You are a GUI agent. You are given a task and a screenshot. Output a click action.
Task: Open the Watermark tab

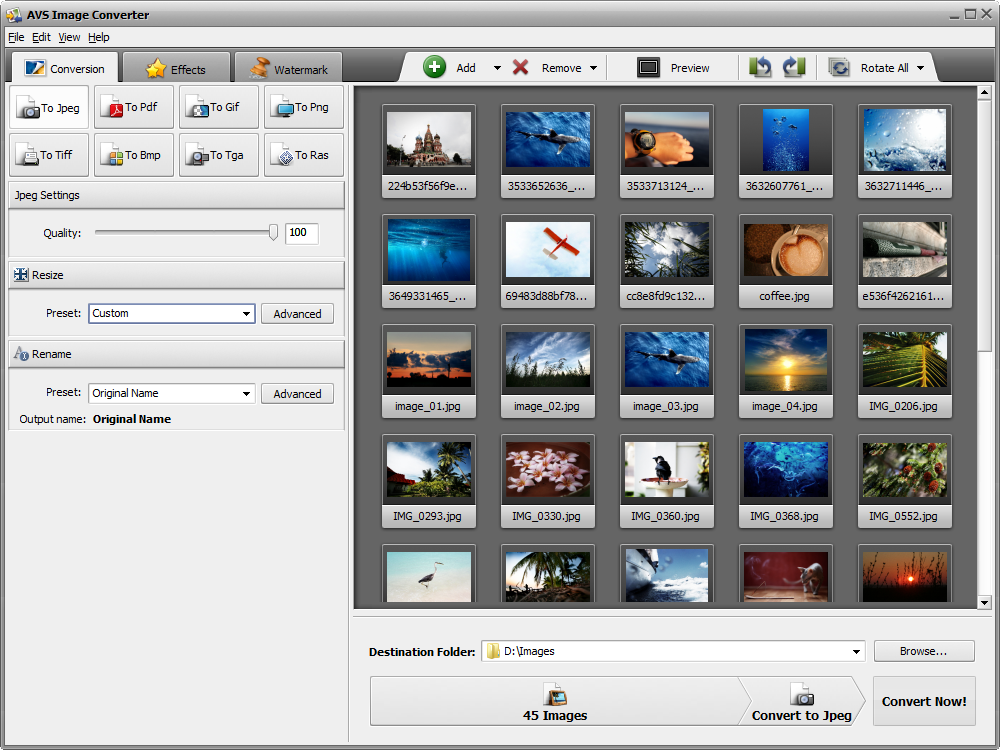(x=288, y=69)
